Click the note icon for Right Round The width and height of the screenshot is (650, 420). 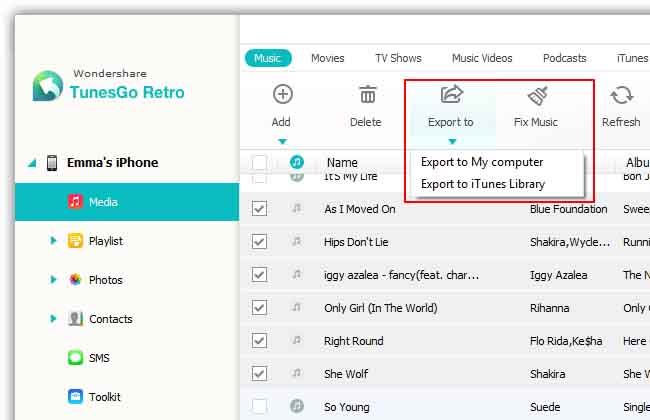[296, 340]
